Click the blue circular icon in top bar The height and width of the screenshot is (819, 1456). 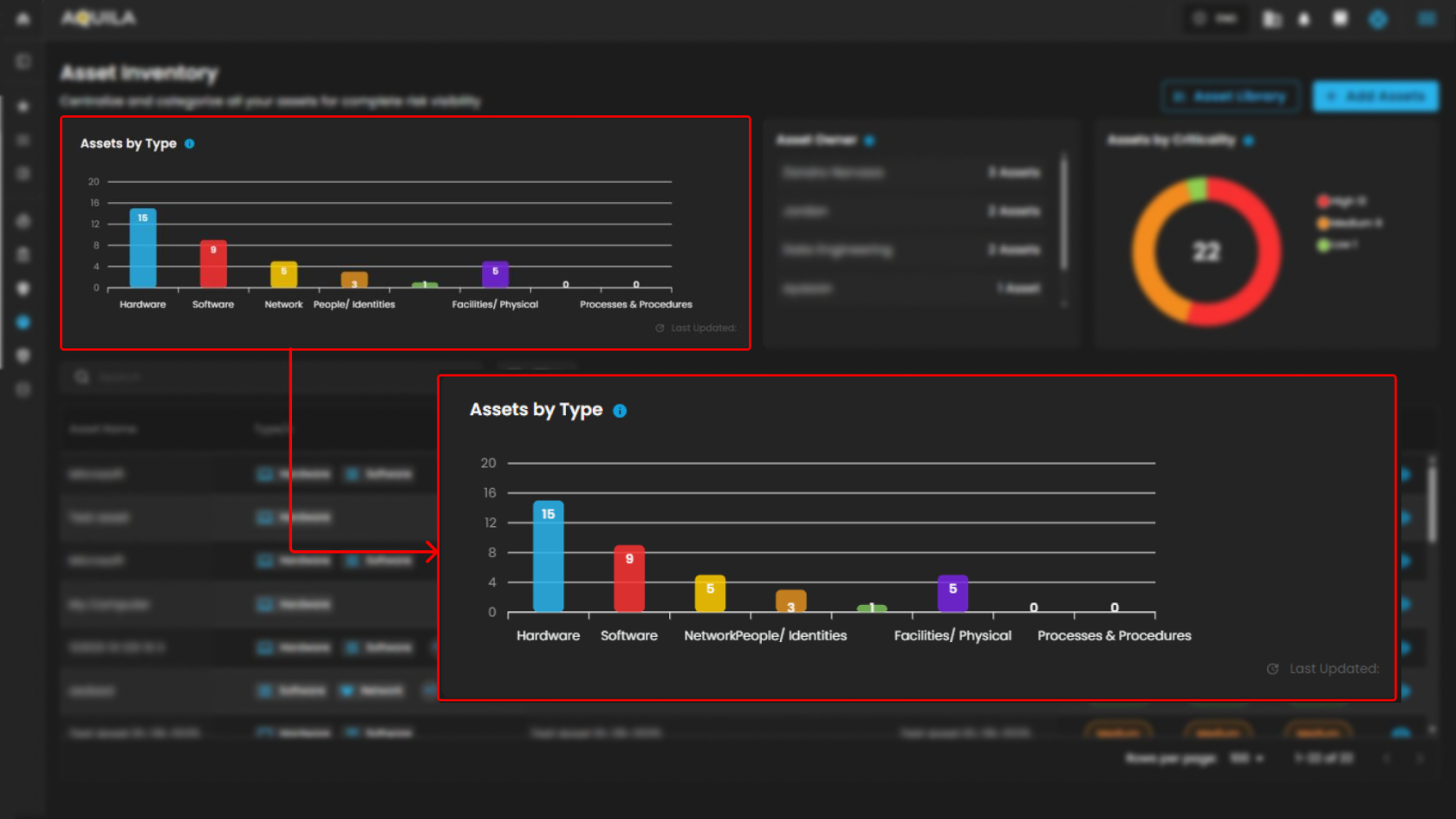click(1378, 19)
